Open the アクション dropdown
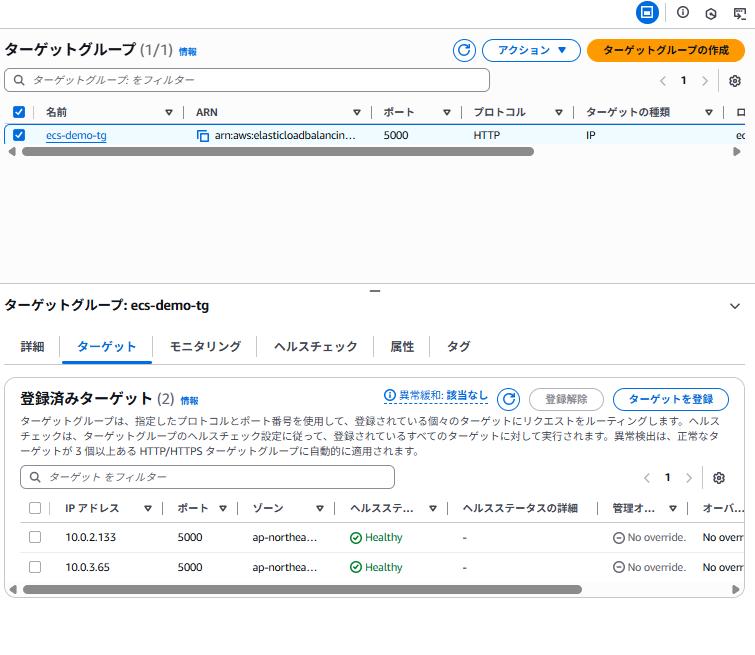The width and height of the screenshot is (755, 655). 531,50
